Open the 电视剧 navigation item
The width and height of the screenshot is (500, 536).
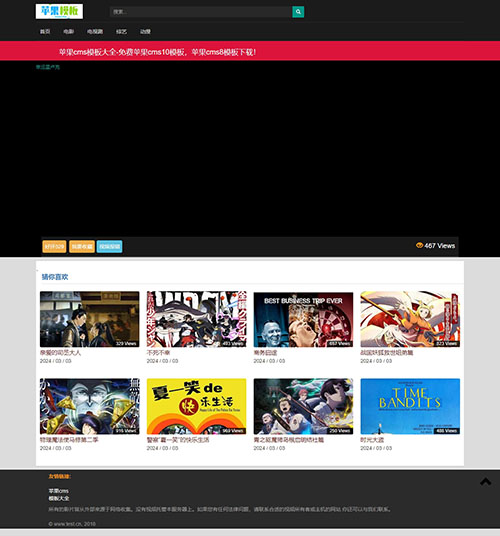(95, 31)
